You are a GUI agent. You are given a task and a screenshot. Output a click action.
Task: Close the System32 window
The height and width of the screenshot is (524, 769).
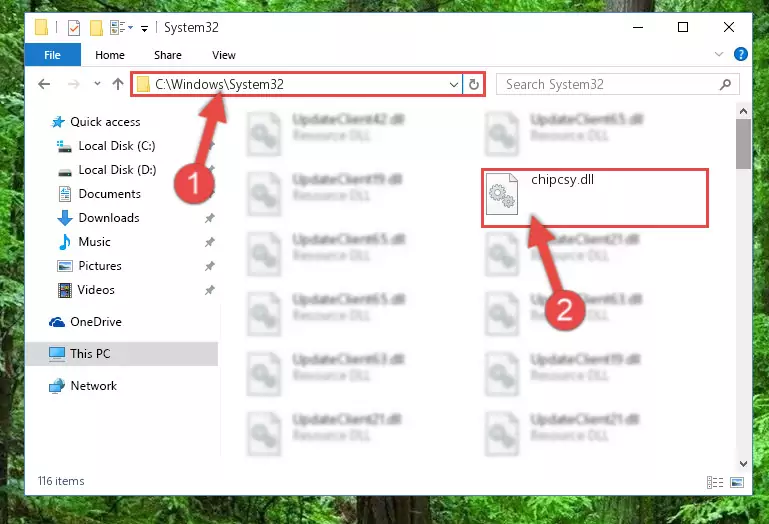(729, 27)
